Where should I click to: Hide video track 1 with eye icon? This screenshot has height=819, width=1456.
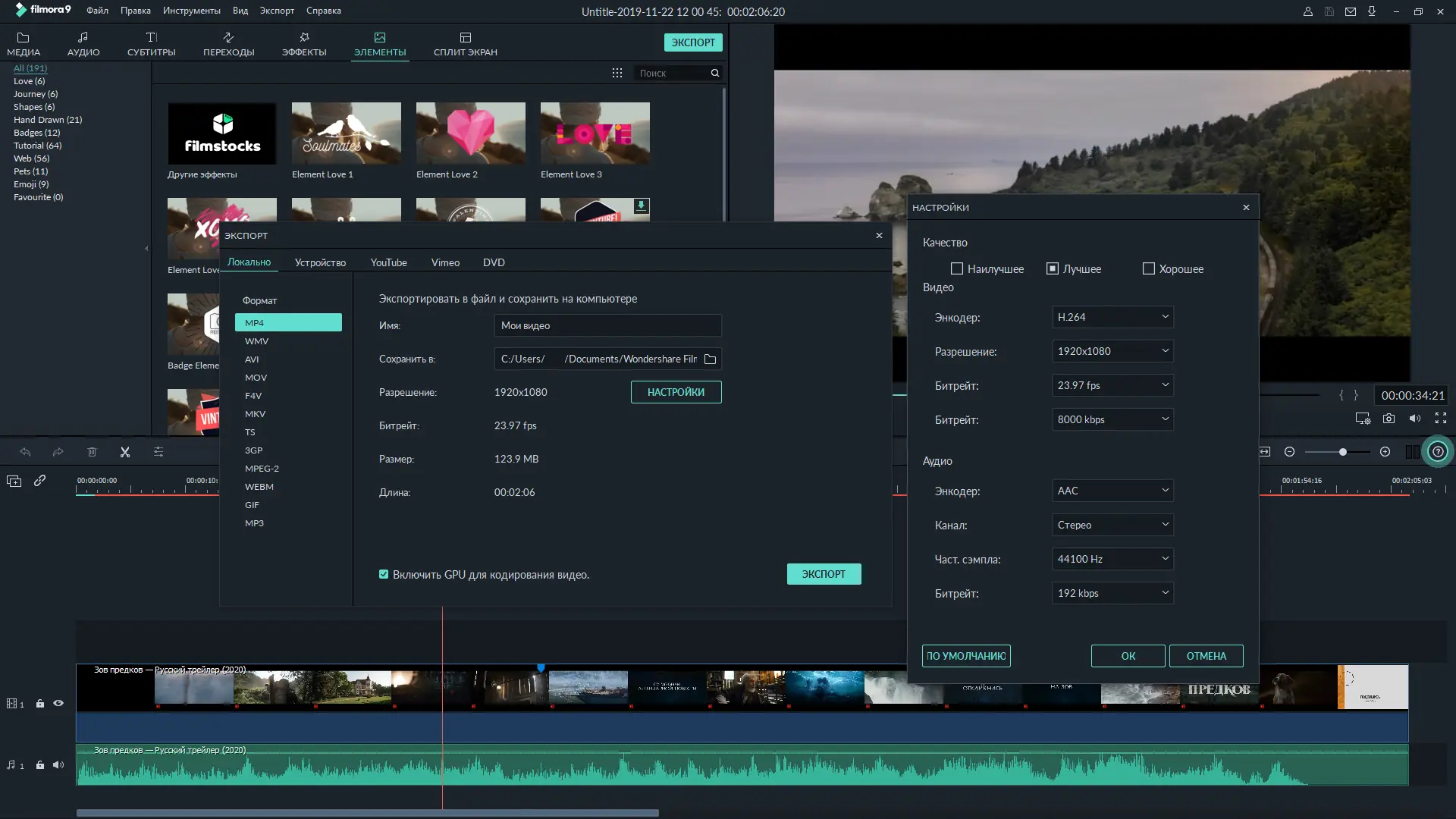coord(58,704)
